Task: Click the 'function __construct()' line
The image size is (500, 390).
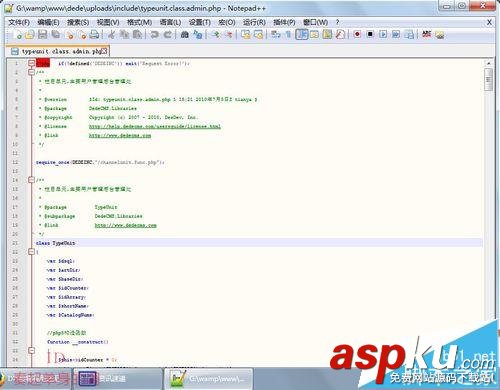Action: [78, 342]
